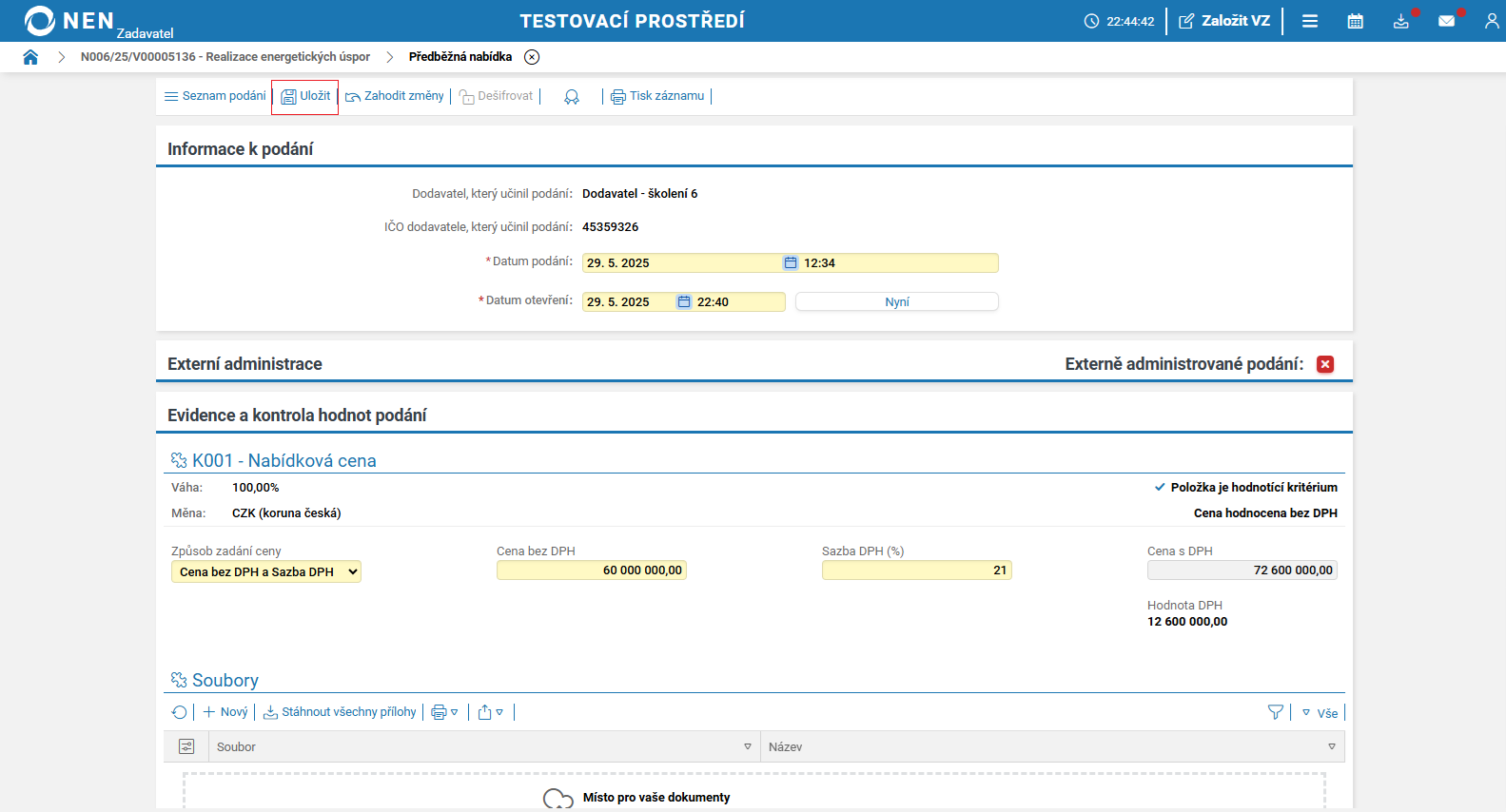Click the headset support icon in toolbar
The width and height of the screenshot is (1506, 812).
coord(571,97)
